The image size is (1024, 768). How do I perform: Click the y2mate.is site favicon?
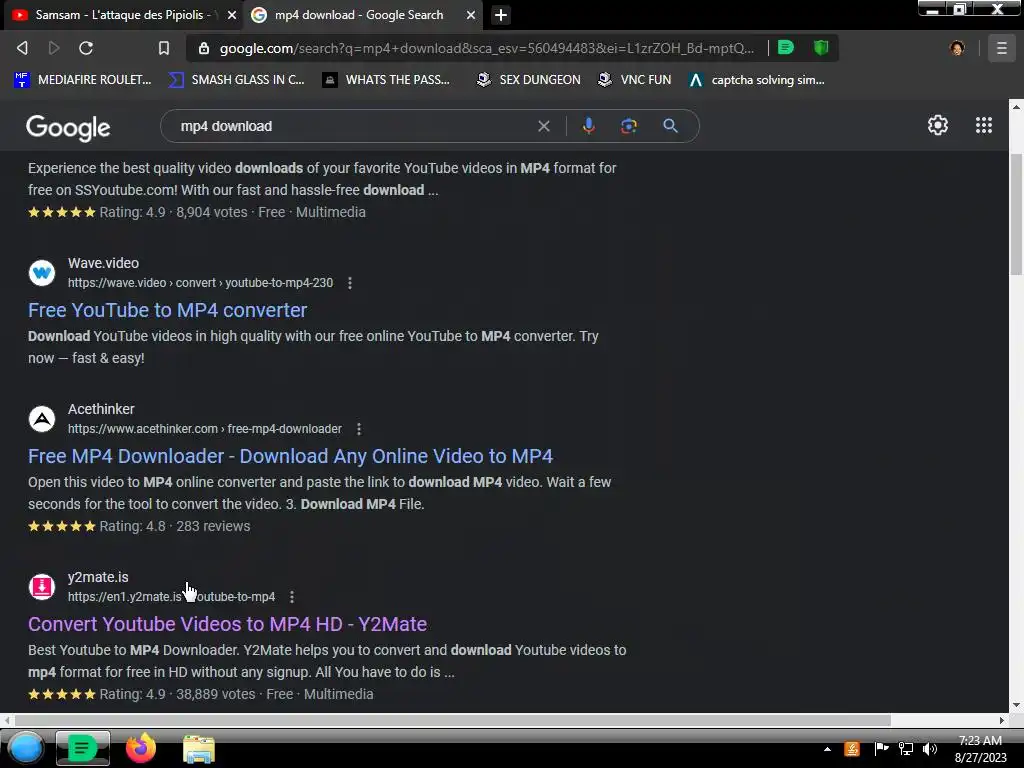point(42,586)
